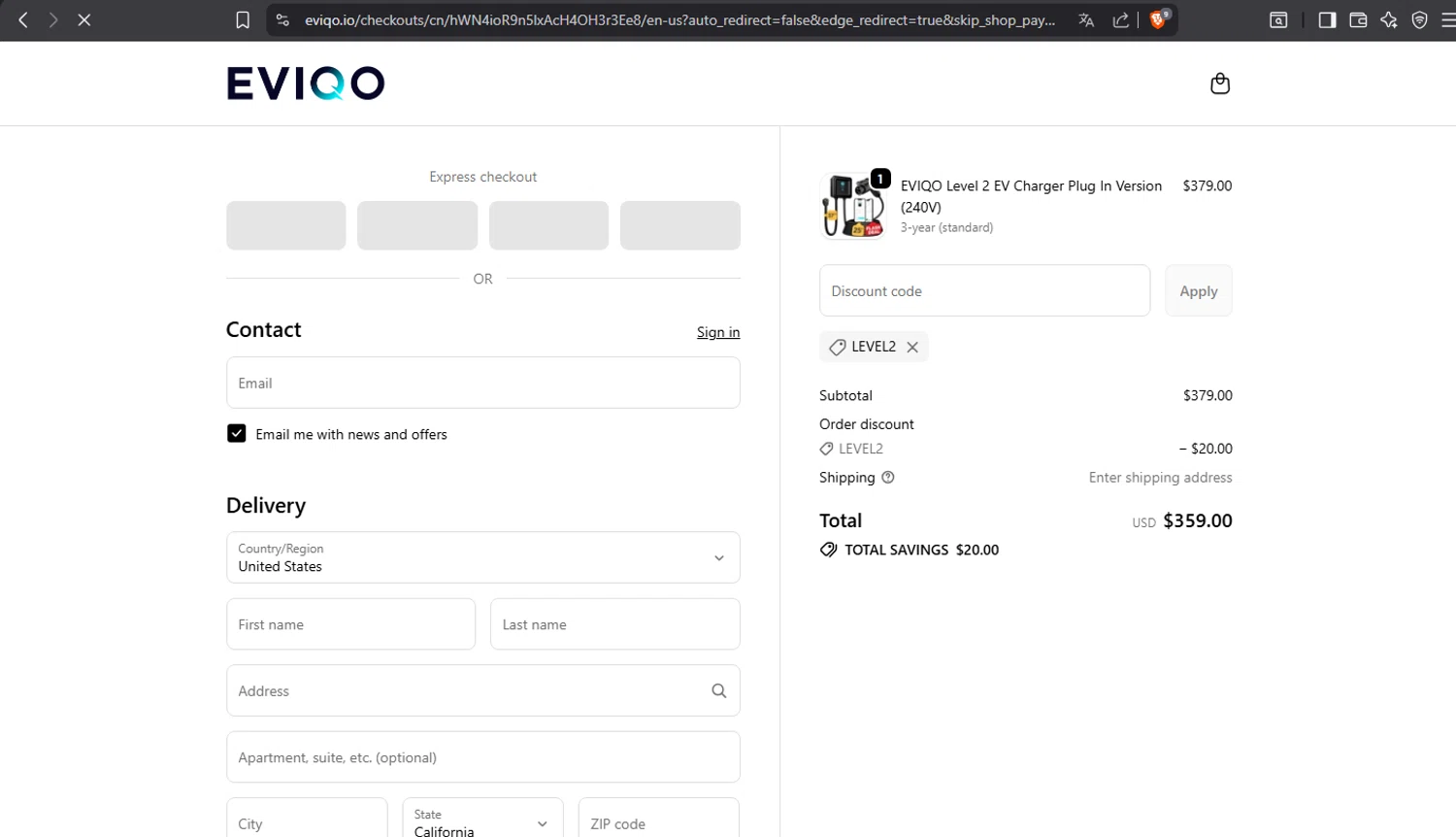Image resolution: width=1456 pixels, height=837 pixels.
Task: Uncheck Email me with news and offers
Action: point(236,433)
